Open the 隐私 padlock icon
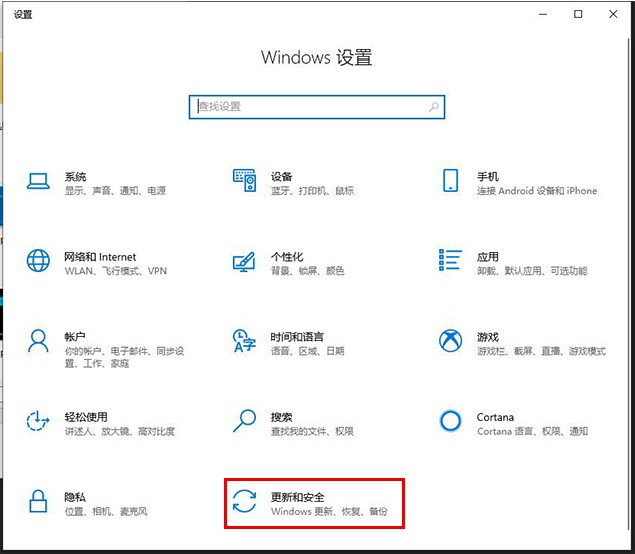The height and width of the screenshot is (554, 635). pyautogui.click(x=39, y=501)
